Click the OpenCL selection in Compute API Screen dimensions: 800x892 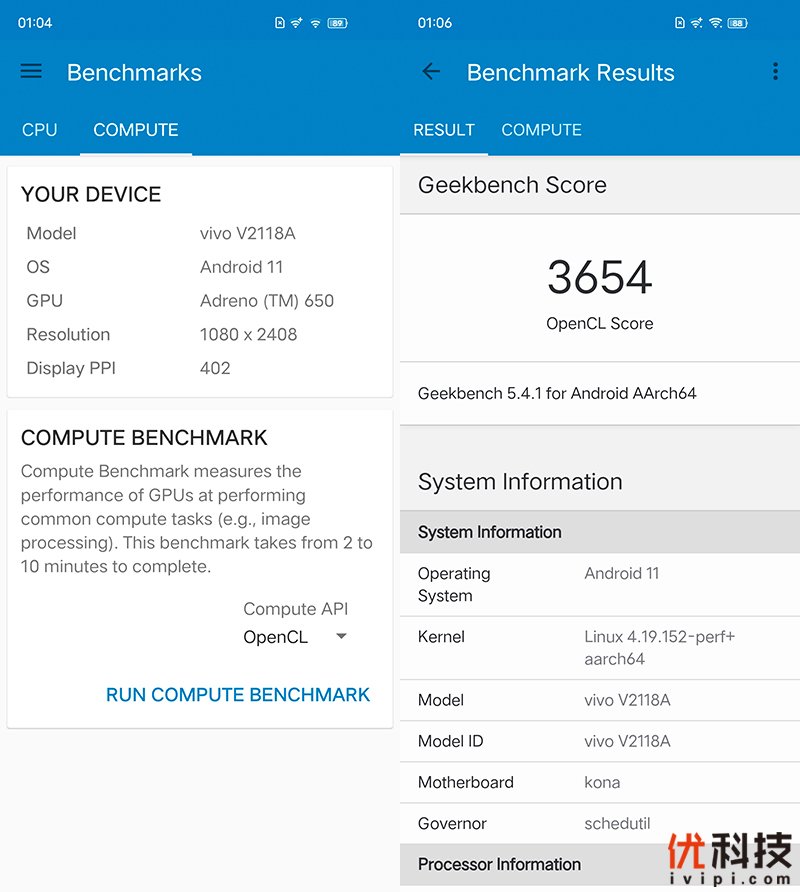click(276, 637)
